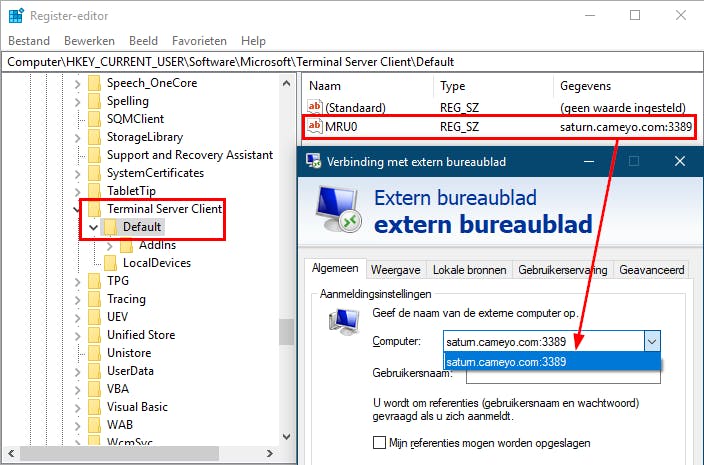The width and height of the screenshot is (704, 465).
Task: Click the Type column header
Action: coord(453,86)
